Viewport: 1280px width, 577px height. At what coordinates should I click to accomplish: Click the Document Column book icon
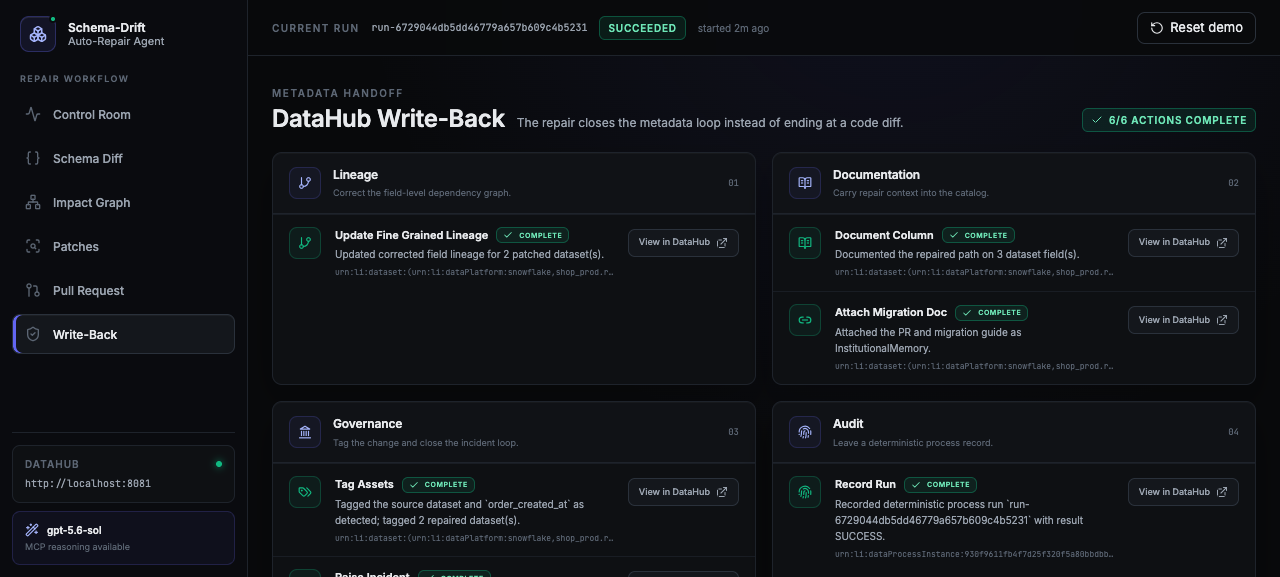[x=805, y=243]
